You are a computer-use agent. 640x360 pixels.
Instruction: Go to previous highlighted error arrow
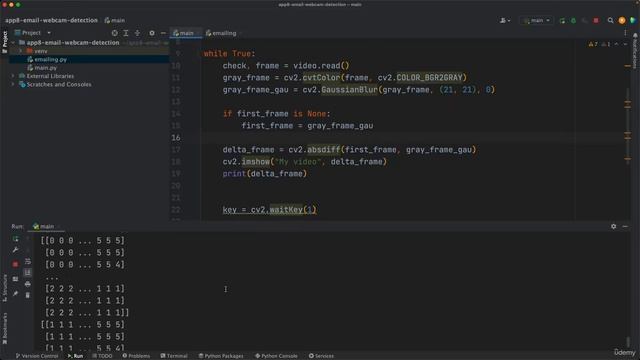[x=617, y=44]
